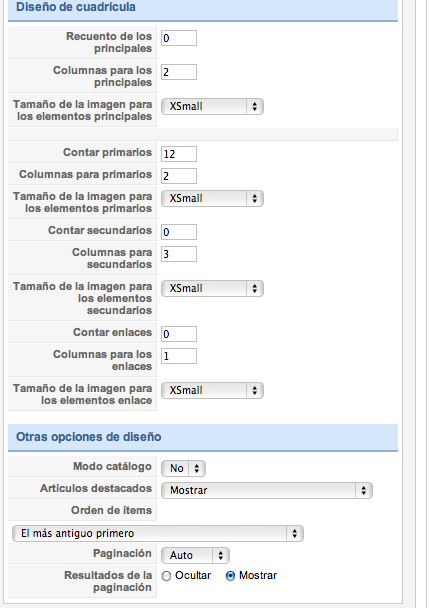Open El más antiguo primero dropdown

point(158,534)
